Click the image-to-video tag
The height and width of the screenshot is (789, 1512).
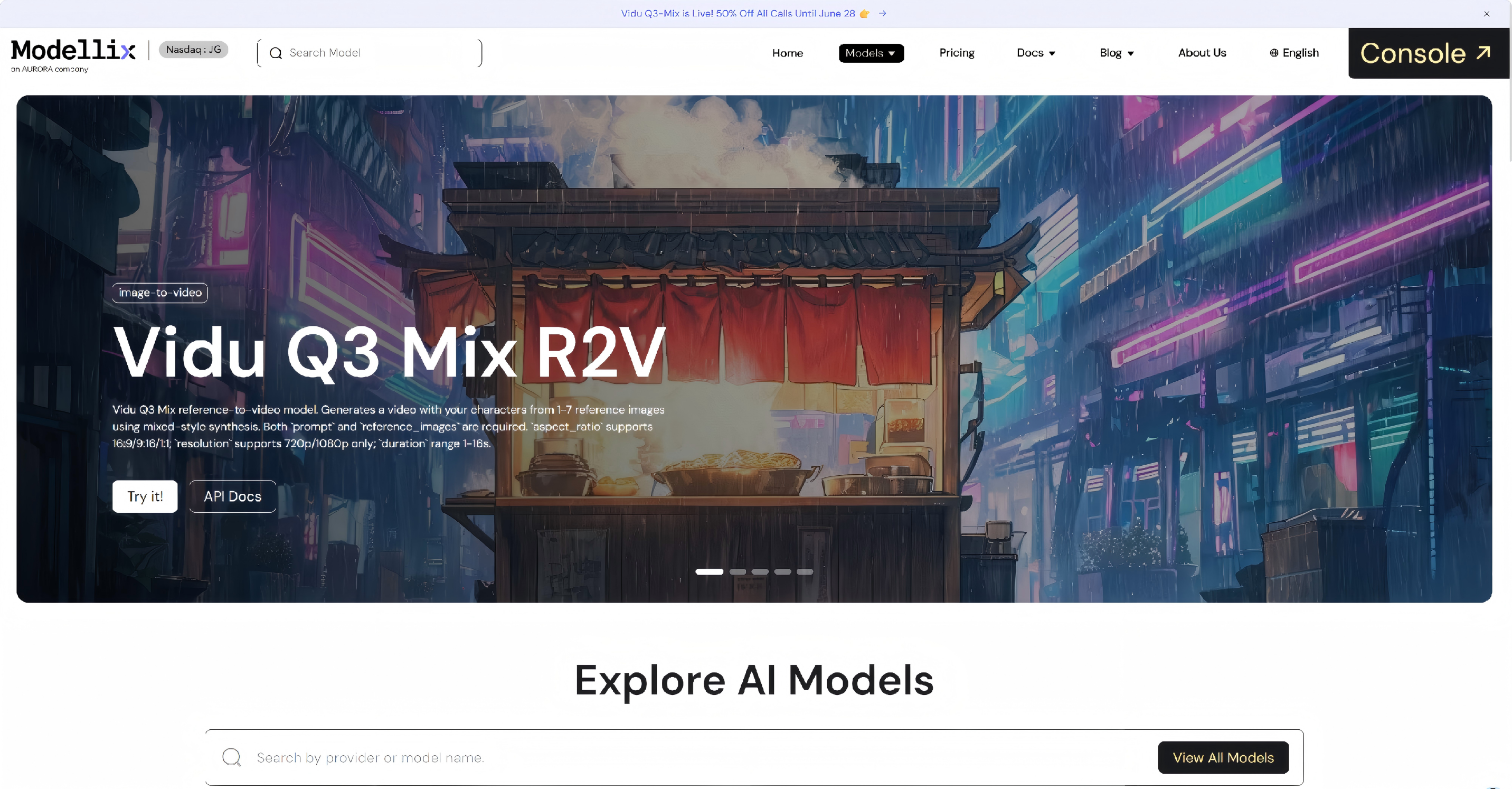coord(159,293)
